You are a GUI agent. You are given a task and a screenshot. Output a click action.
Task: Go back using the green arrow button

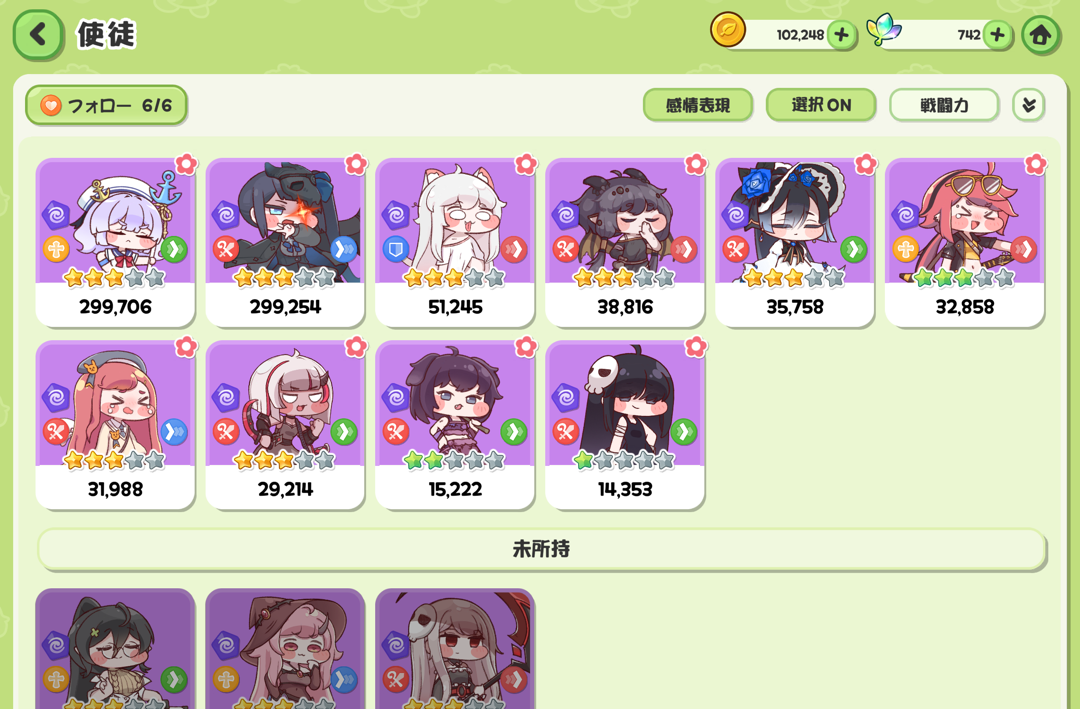[38, 34]
